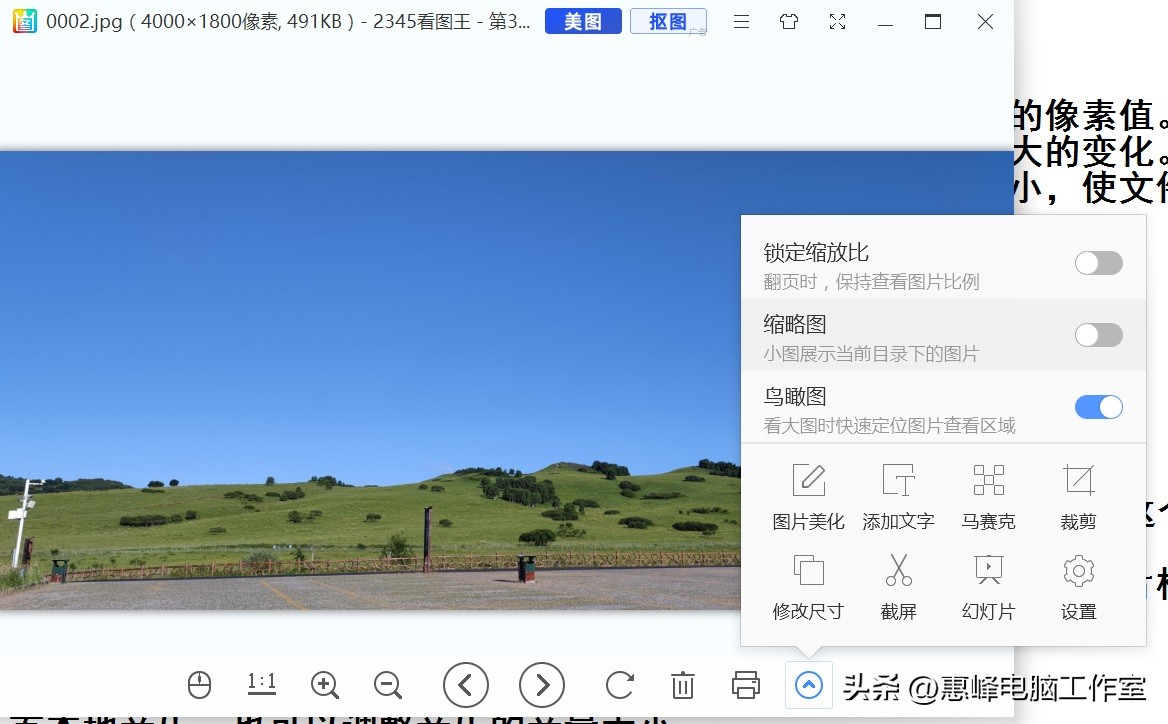Collapse the toolbar popup with up-arrow button

[x=807, y=685]
